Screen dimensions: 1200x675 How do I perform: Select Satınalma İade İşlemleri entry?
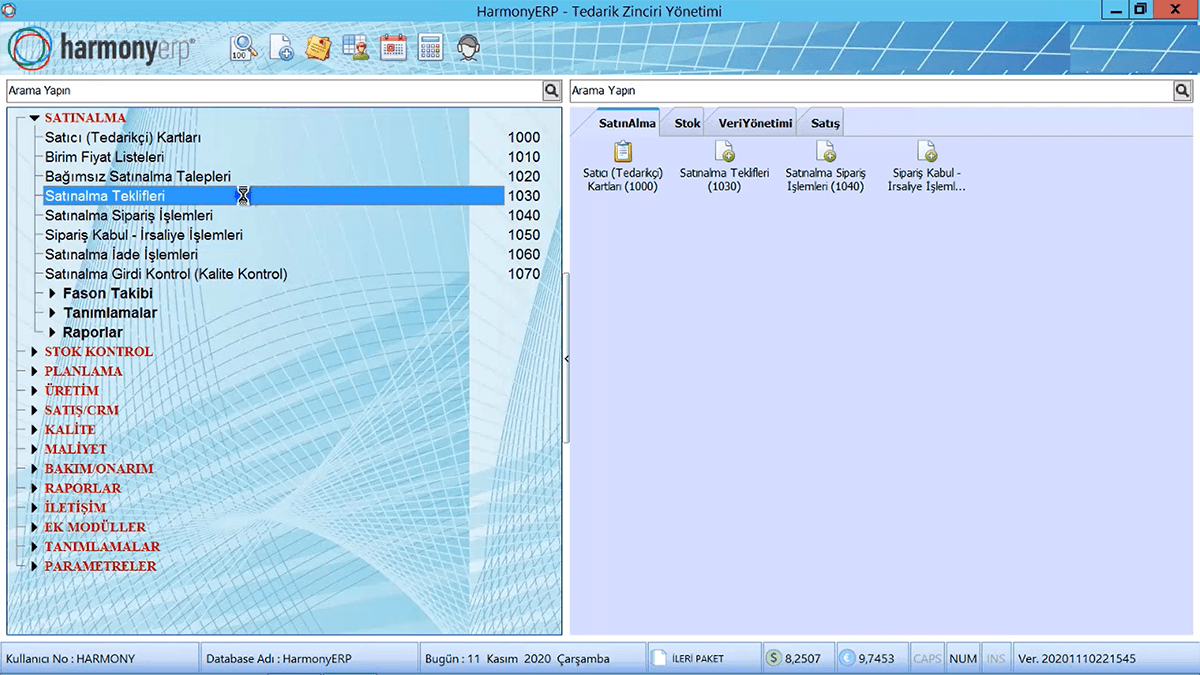(121, 255)
